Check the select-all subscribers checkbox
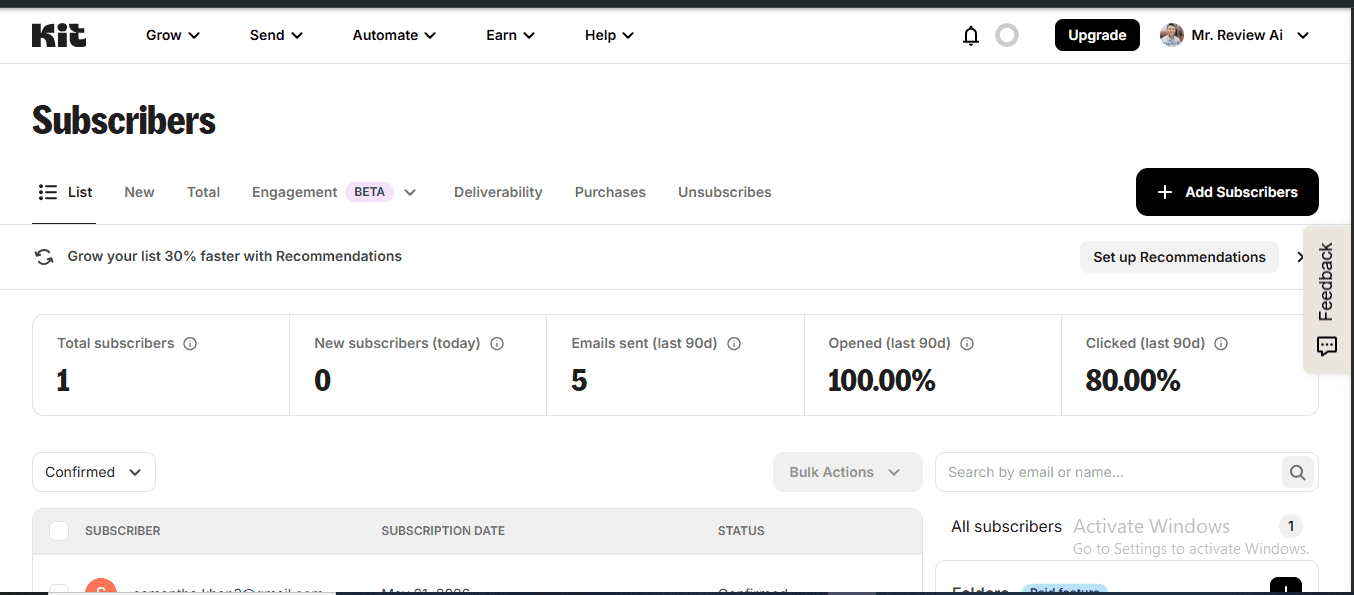 (x=59, y=531)
